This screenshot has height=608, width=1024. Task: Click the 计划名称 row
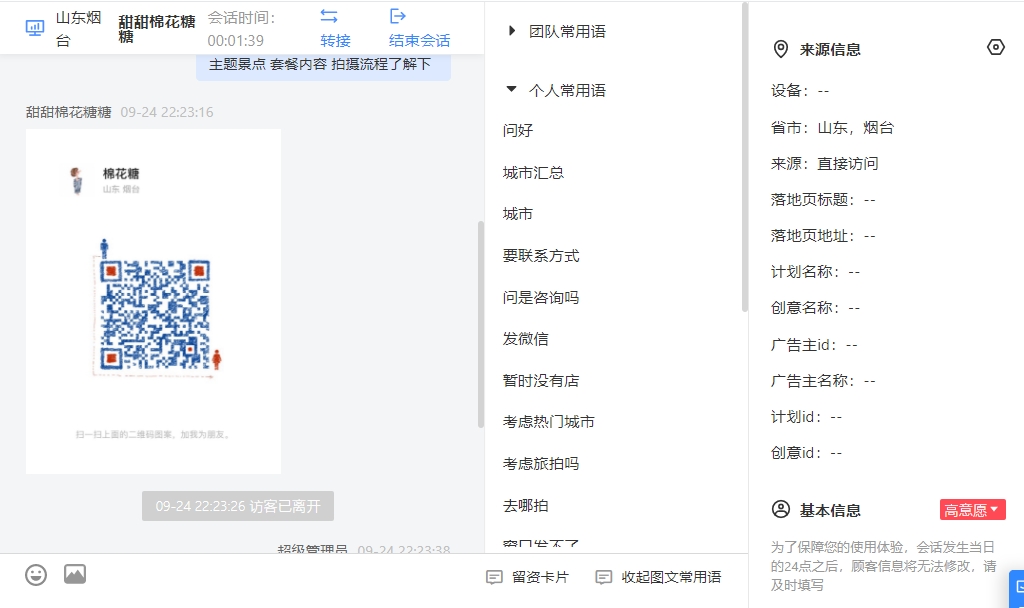click(815, 272)
